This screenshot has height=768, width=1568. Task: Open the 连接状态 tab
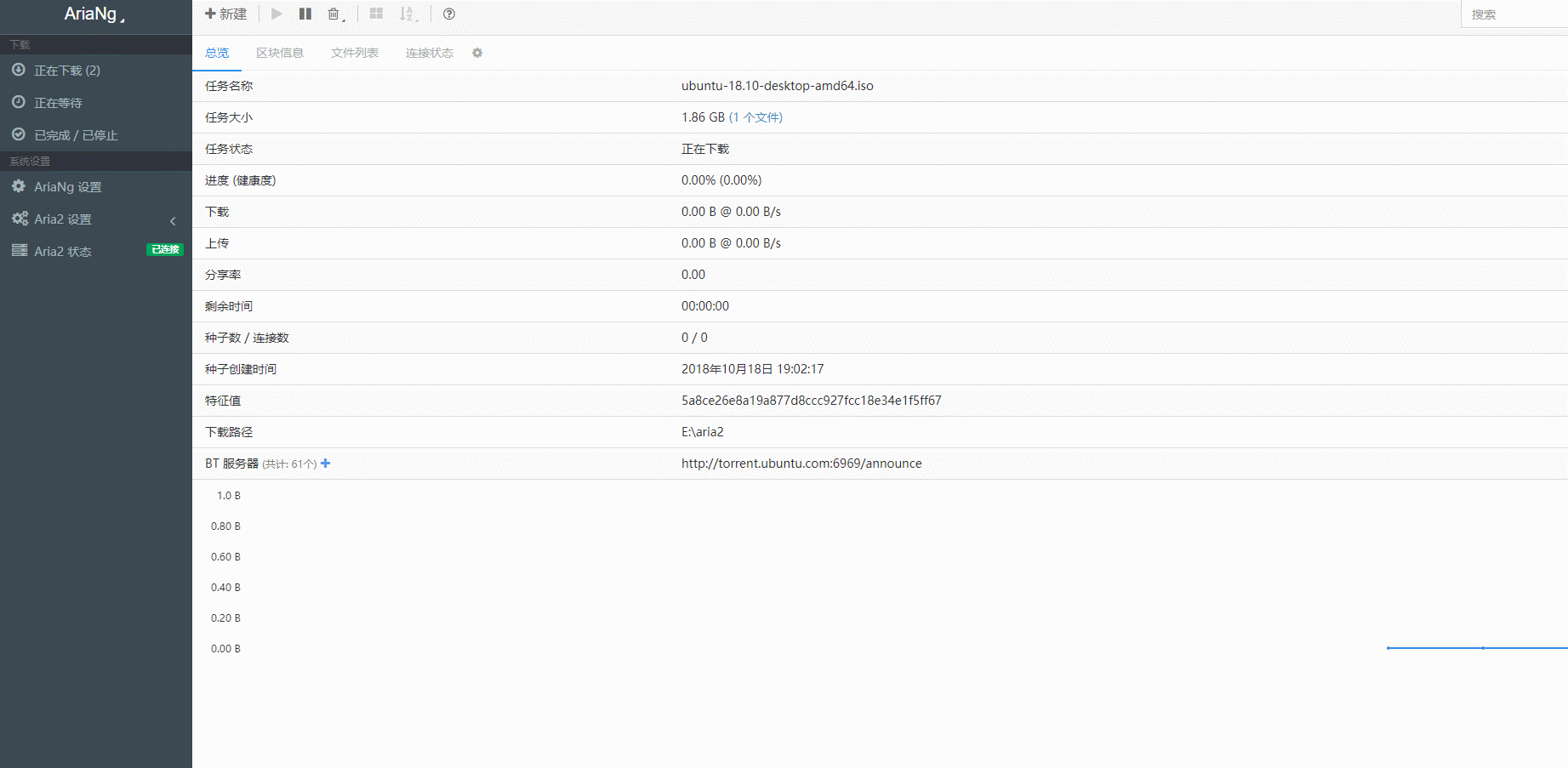pyautogui.click(x=430, y=53)
